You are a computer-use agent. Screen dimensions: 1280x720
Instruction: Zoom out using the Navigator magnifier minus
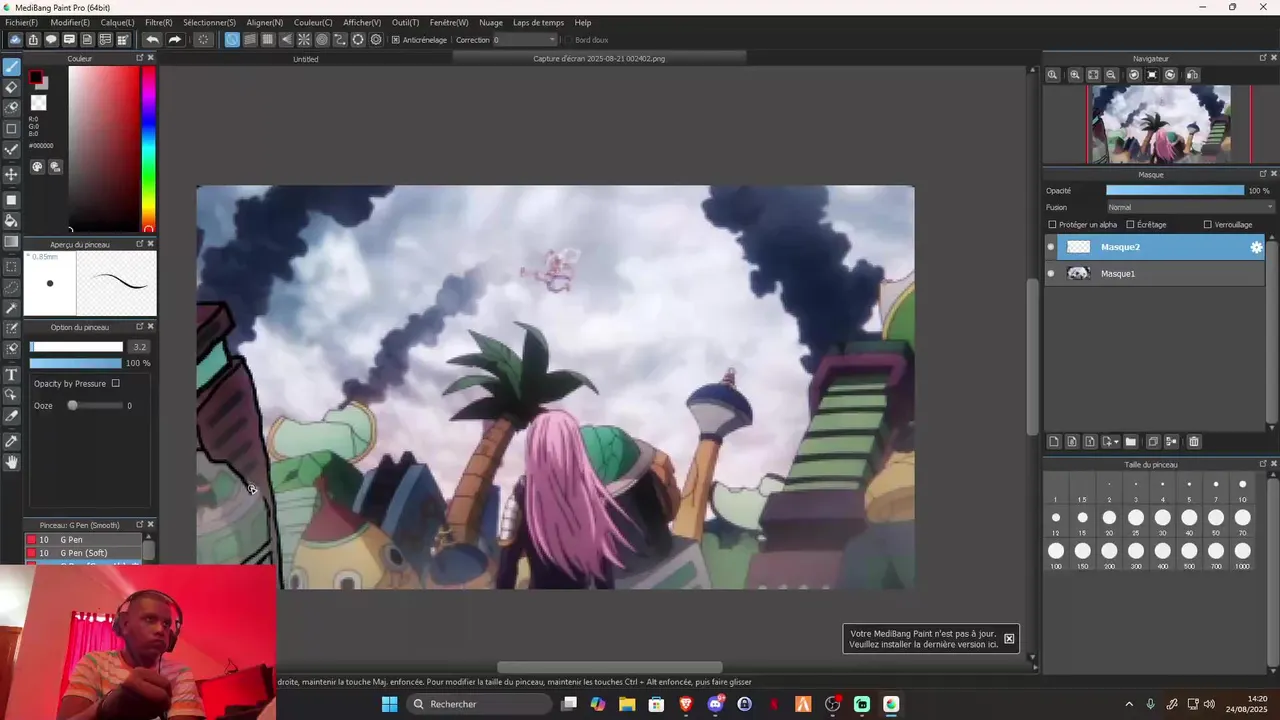click(1111, 75)
